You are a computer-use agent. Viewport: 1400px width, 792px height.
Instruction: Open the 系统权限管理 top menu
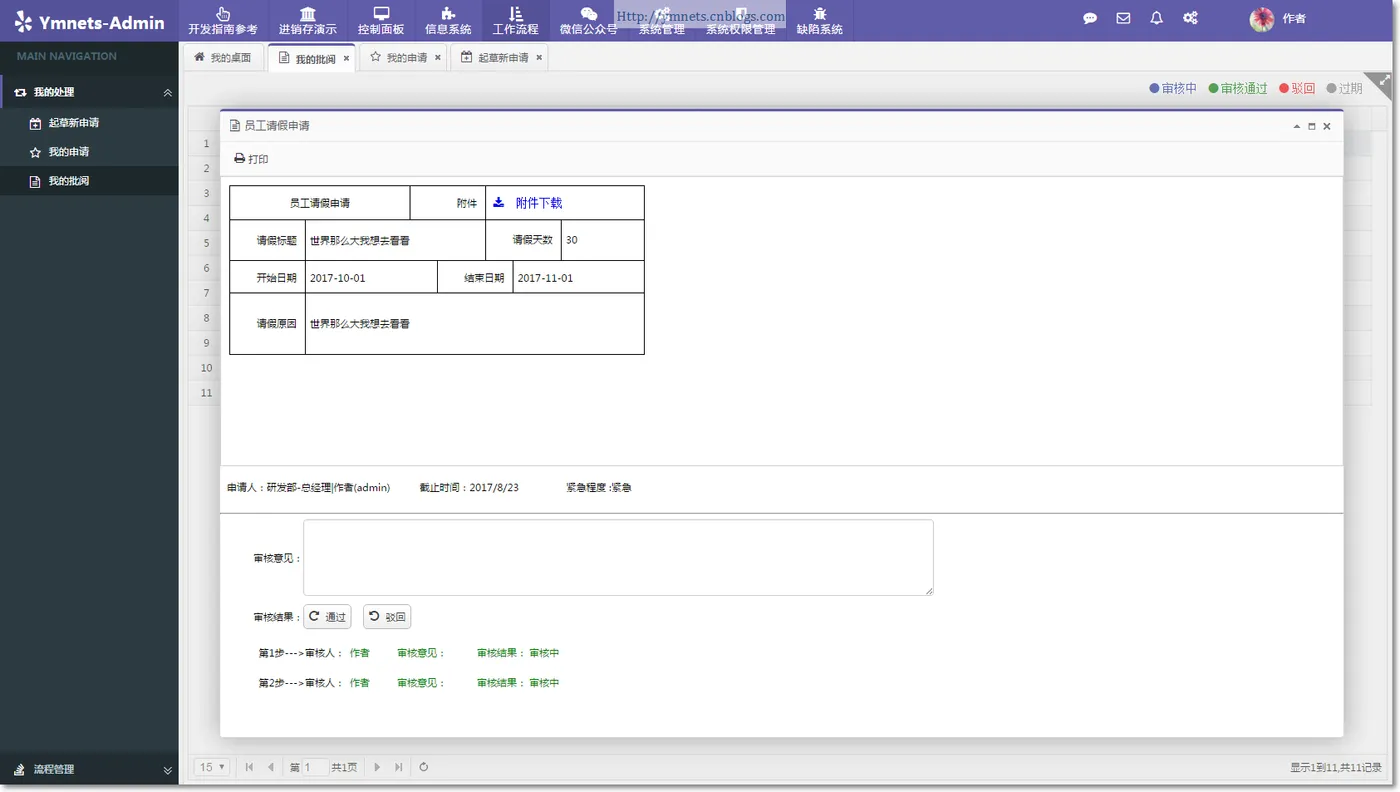[741, 21]
